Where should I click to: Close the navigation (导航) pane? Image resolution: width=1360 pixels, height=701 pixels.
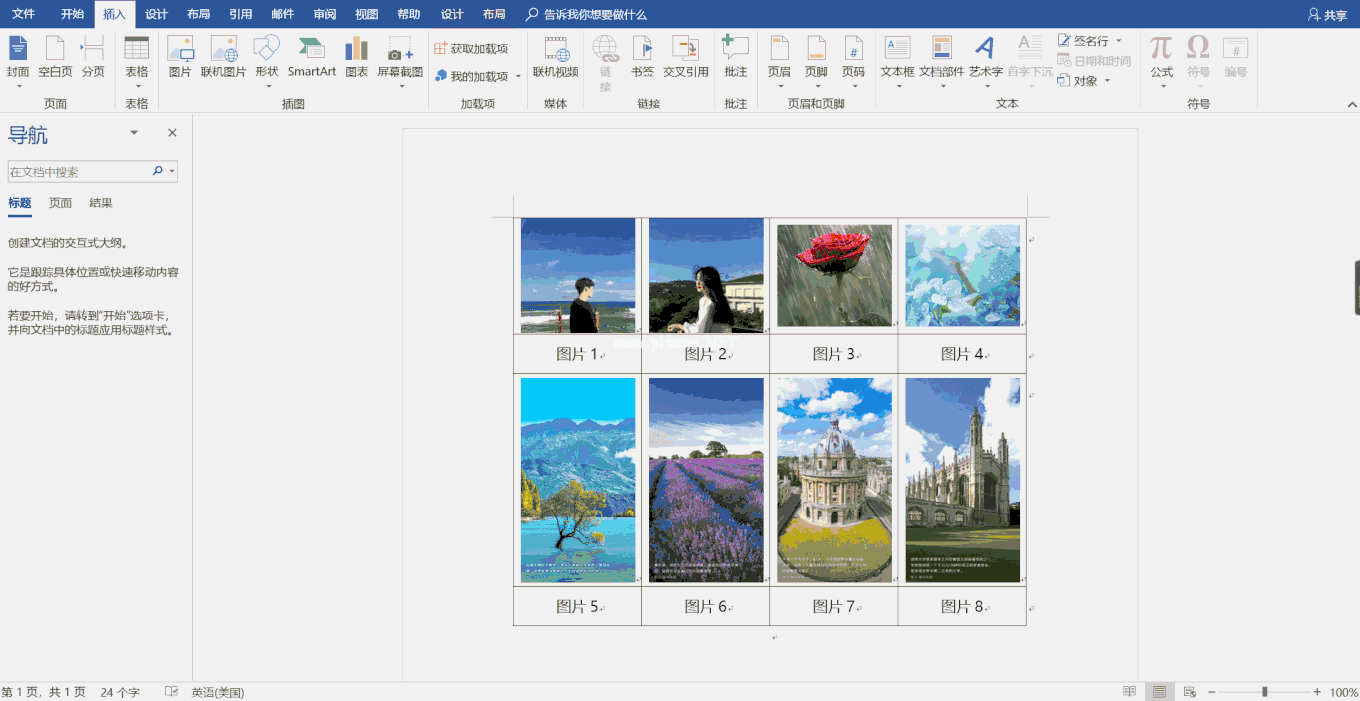coord(172,133)
